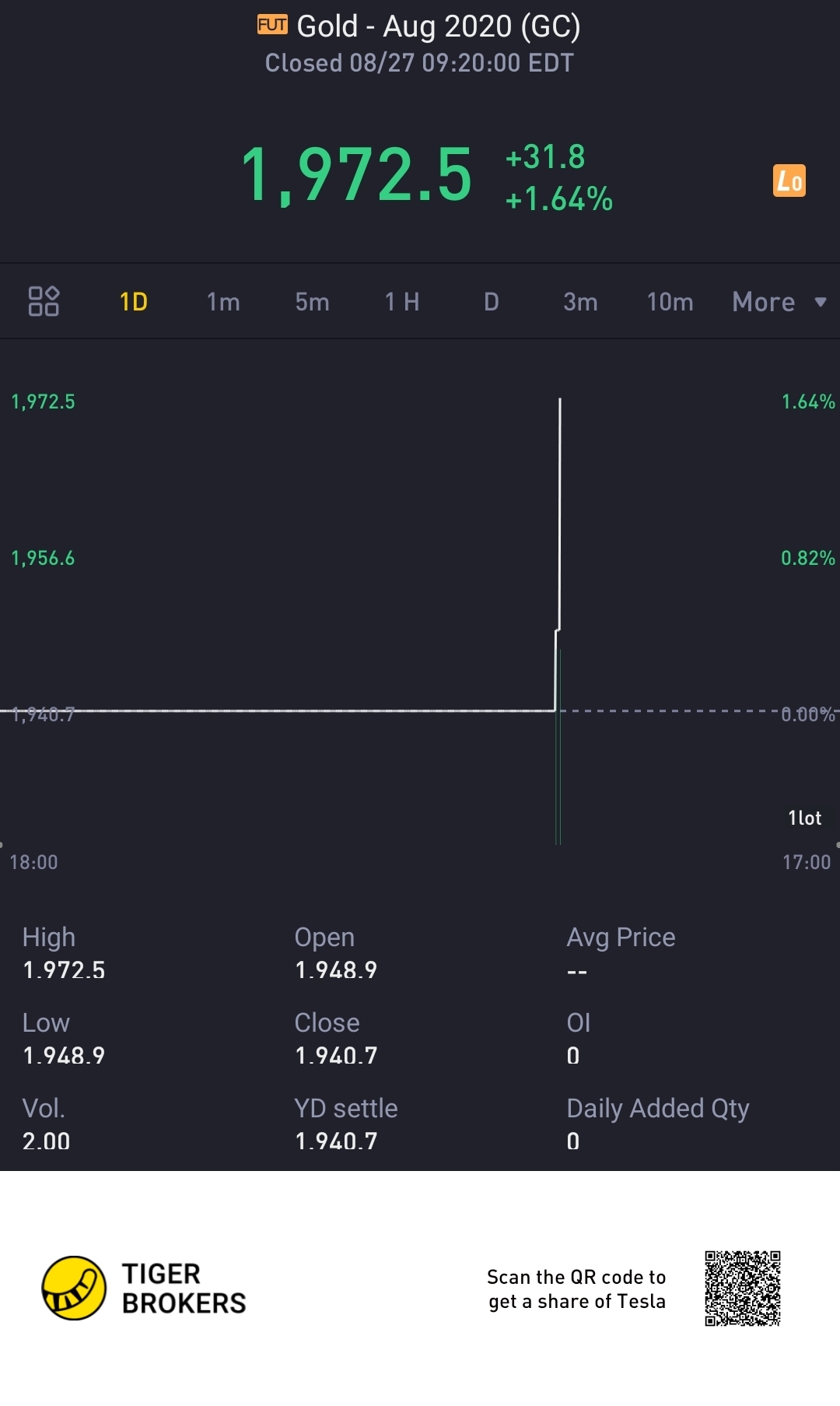Select the 1 H timeframe tab
The width and height of the screenshot is (840, 1406).
click(x=402, y=302)
